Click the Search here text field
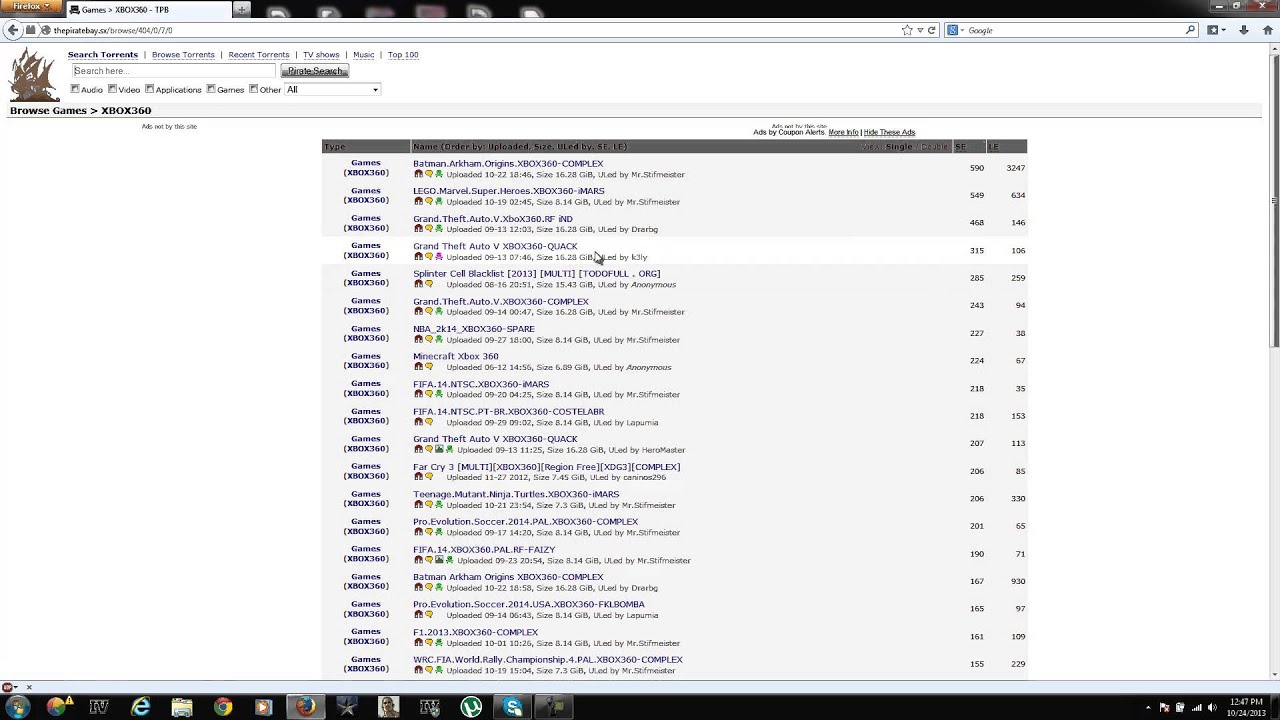The height and width of the screenshot is (720, 1280). tap(172, 71)
